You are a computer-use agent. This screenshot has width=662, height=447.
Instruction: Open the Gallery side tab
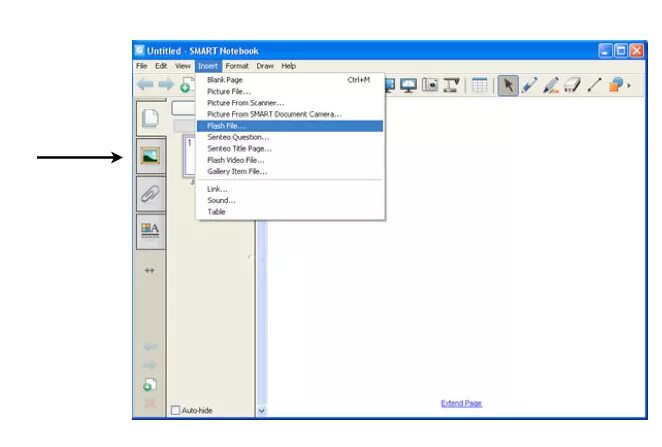coord(151,156)
